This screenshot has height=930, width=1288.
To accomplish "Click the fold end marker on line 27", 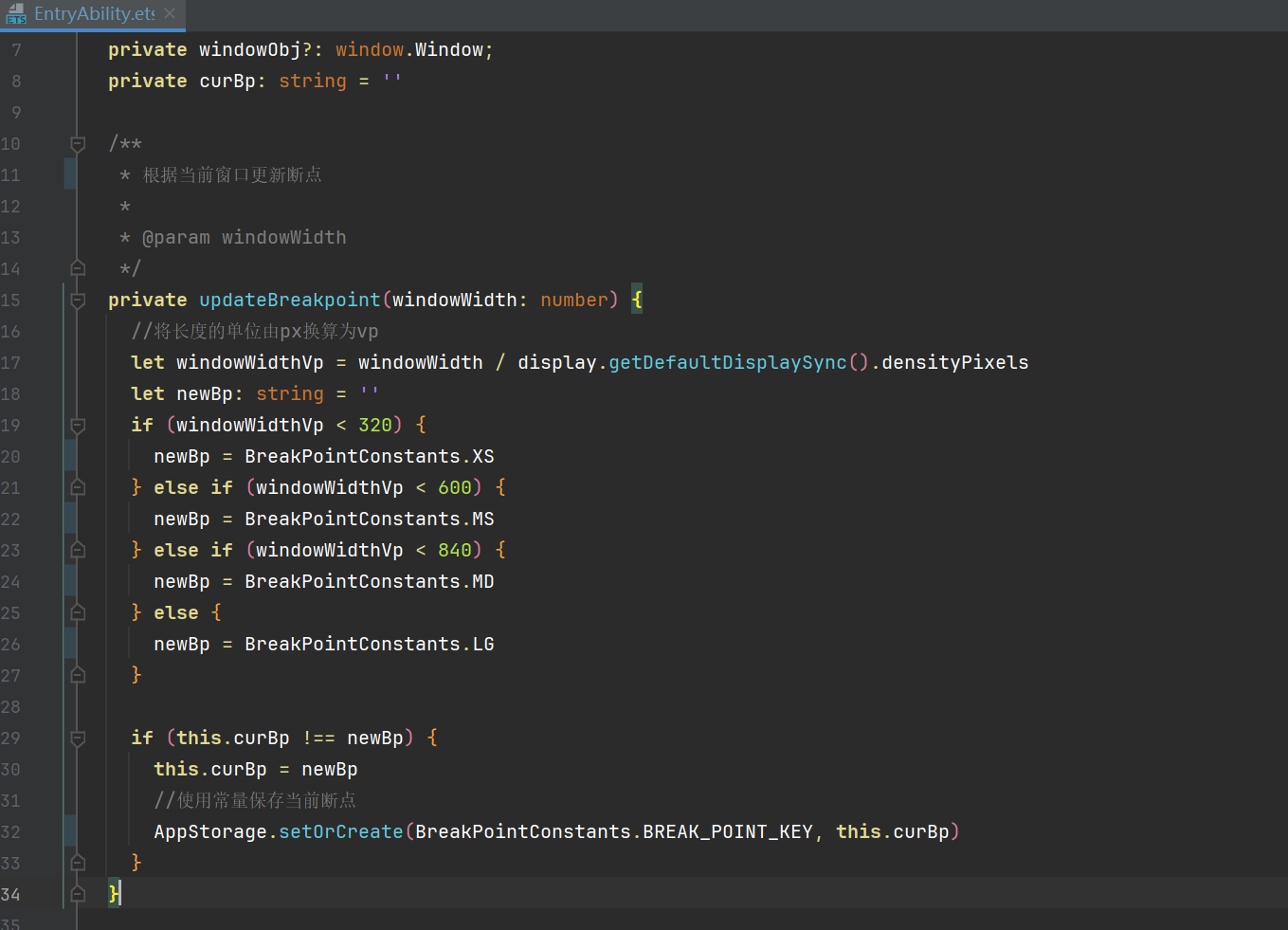I will click(78, 676).
